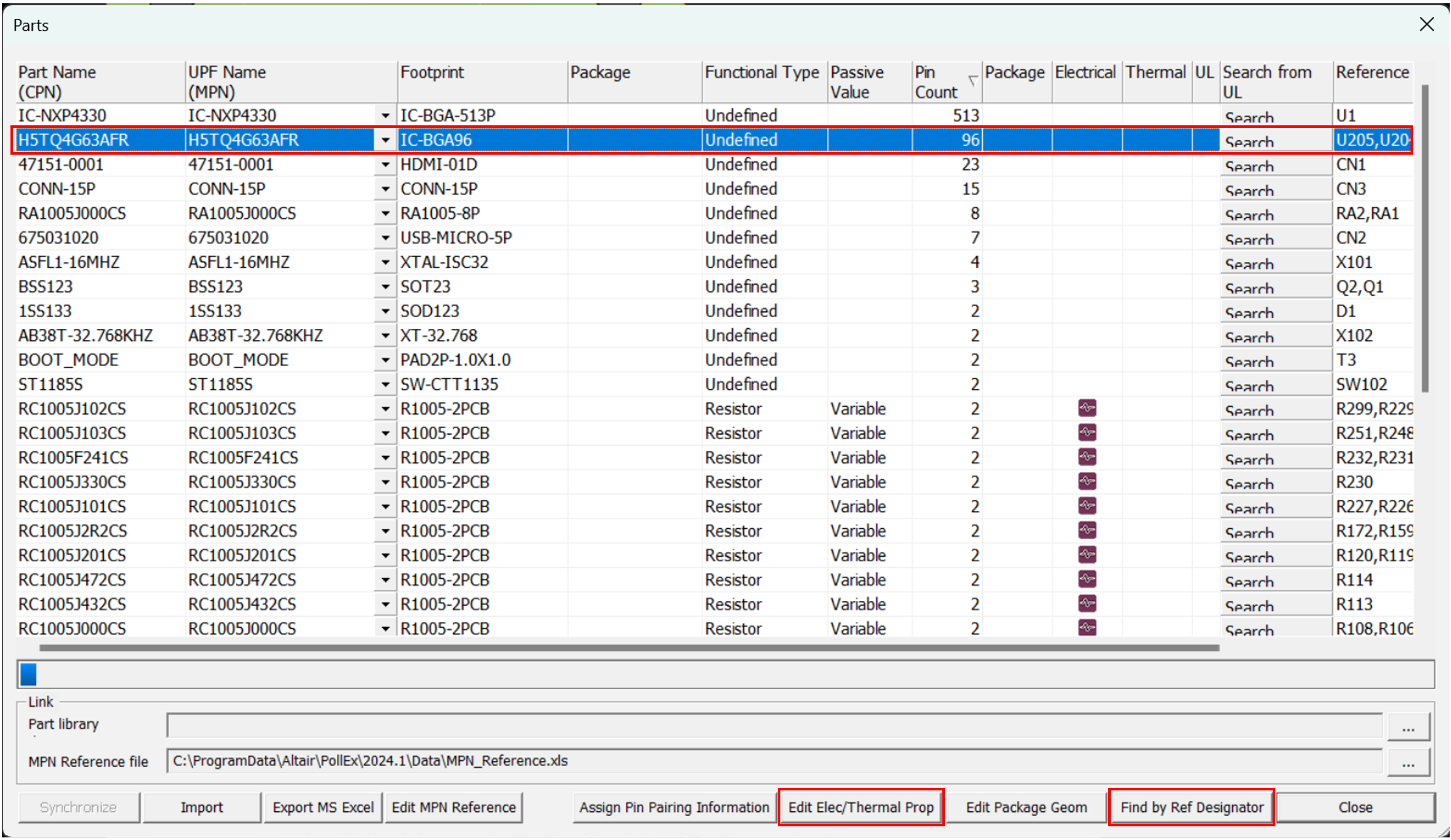Click electrical property icon for RC1005J102CS

tap(1087, 409)
